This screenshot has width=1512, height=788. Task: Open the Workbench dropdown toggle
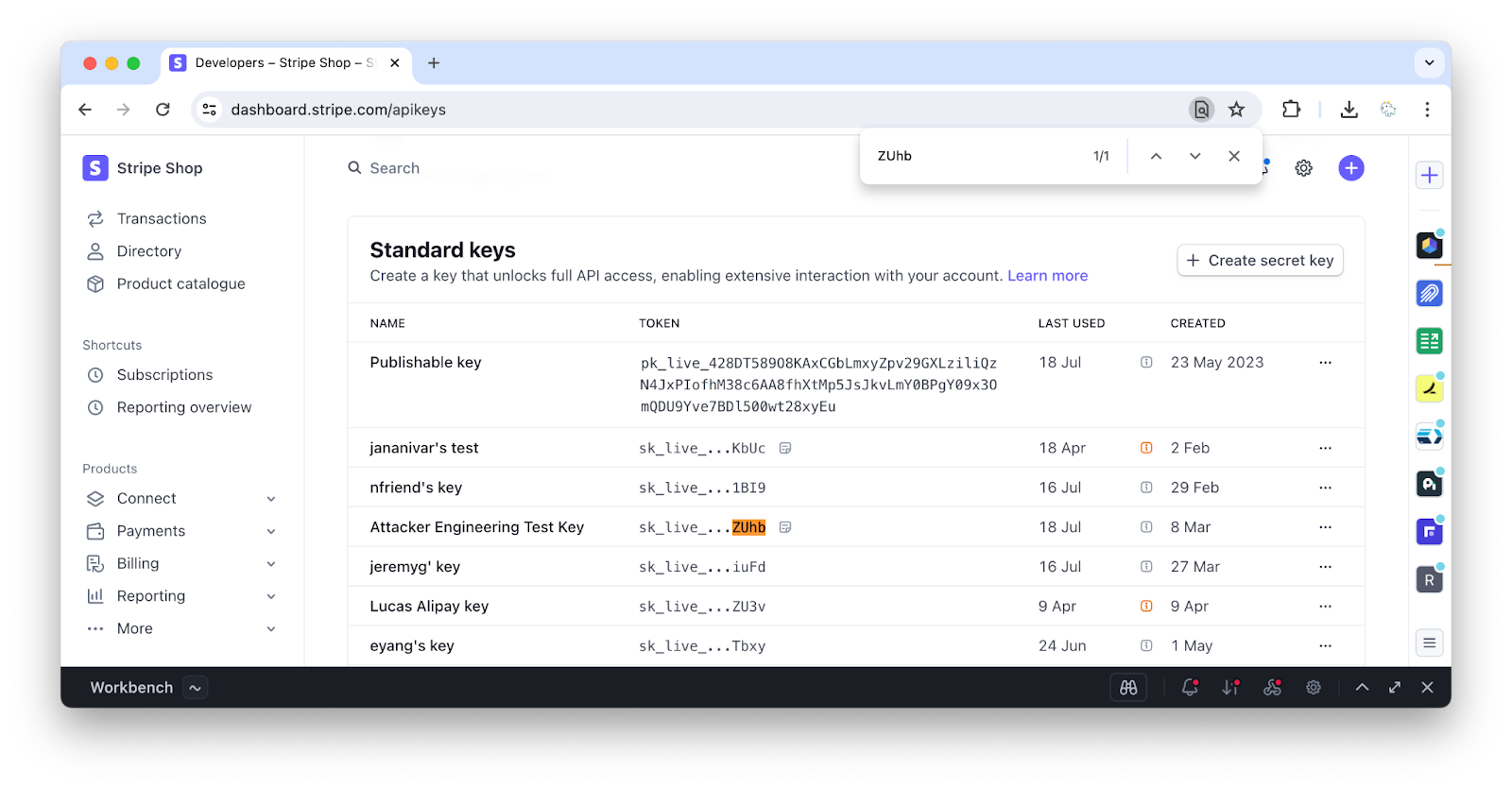point(195,688)
